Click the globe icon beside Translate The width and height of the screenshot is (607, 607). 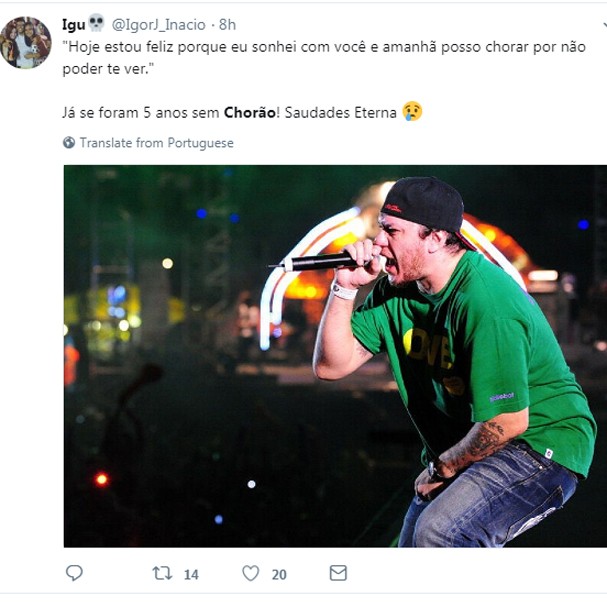[x=69, y=142]
